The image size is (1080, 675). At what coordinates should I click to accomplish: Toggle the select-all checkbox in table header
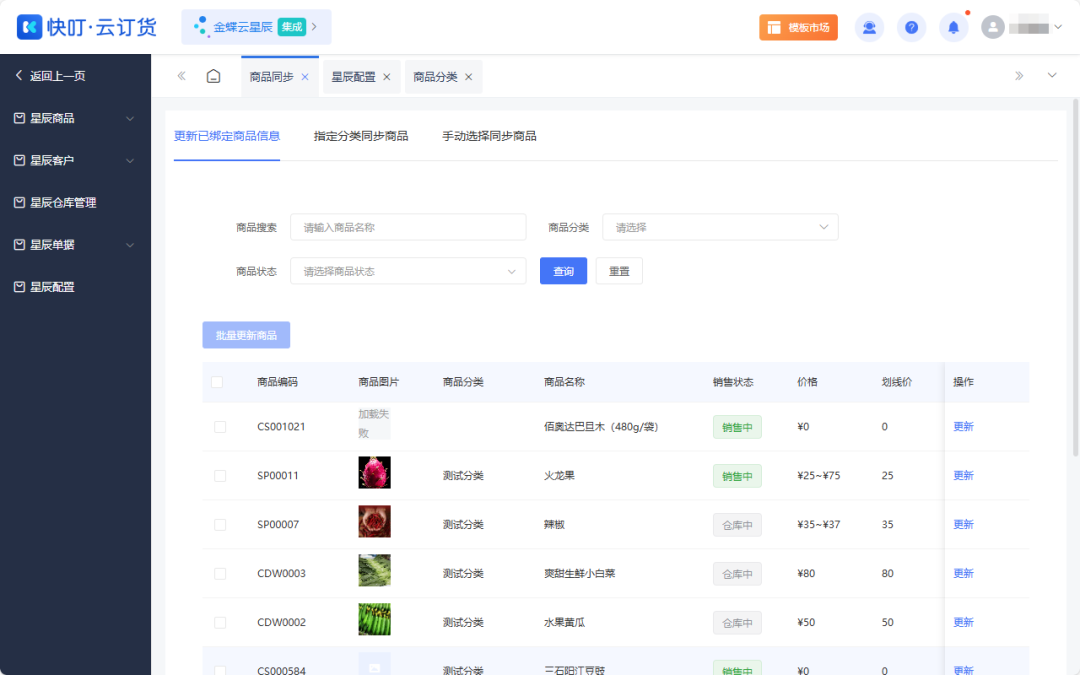coord(217,382)
